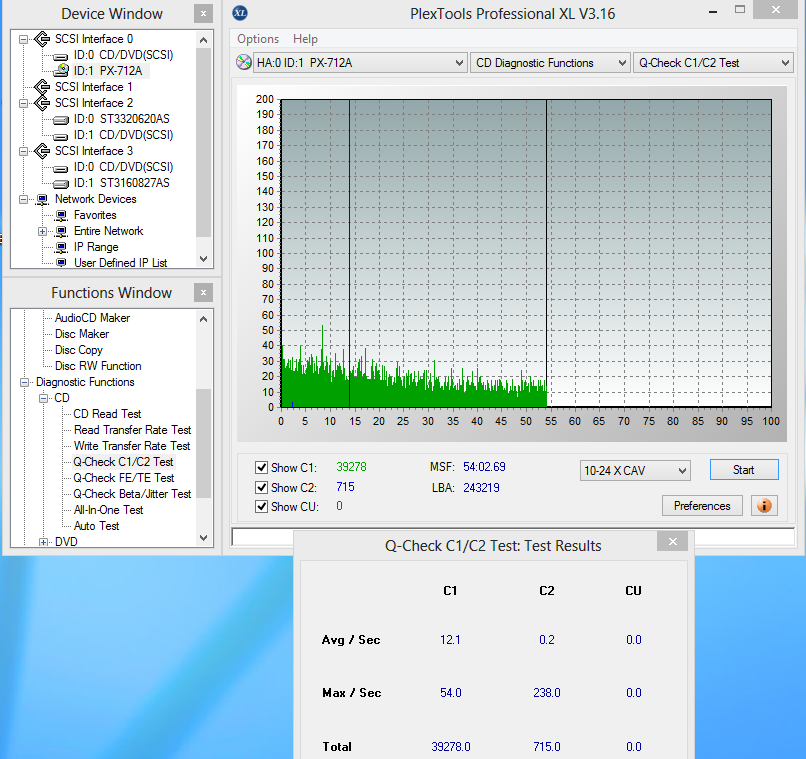Select the All-In-One Test item
806x759 pixels.
[108, 510]
